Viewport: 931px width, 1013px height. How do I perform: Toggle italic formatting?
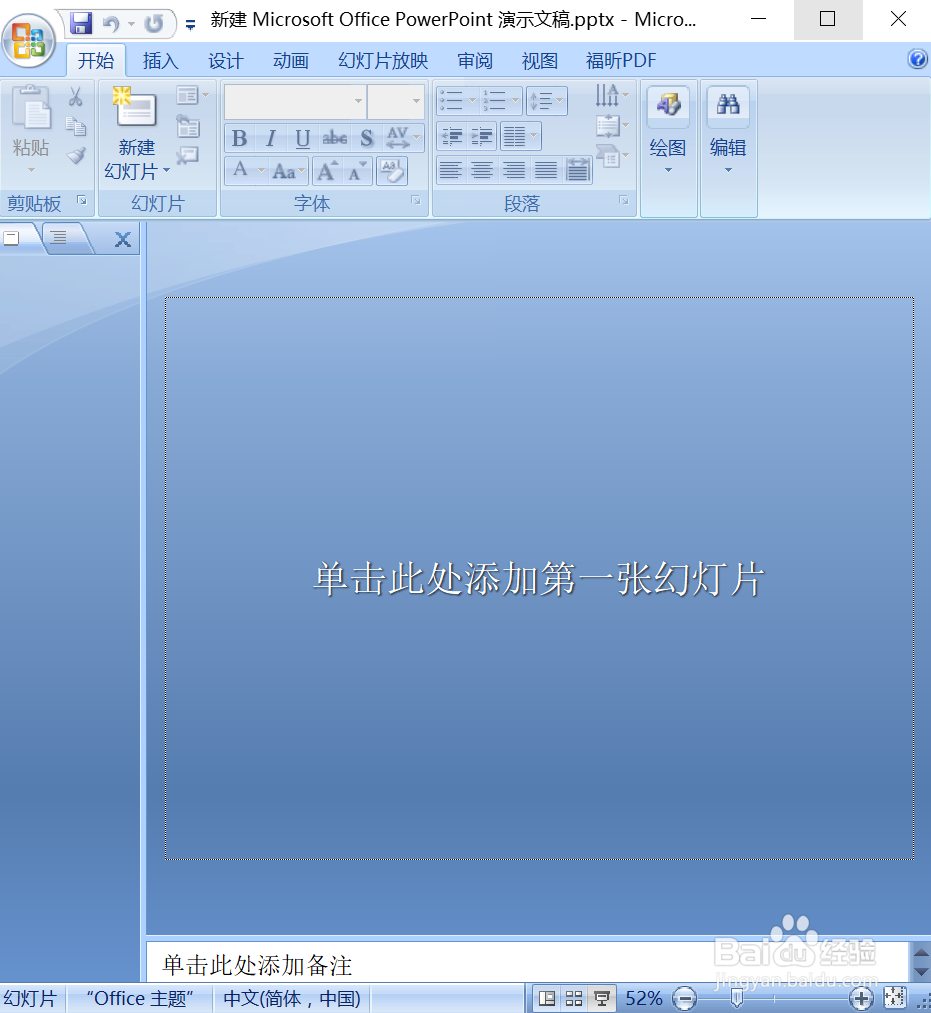(x=269, y=137)
